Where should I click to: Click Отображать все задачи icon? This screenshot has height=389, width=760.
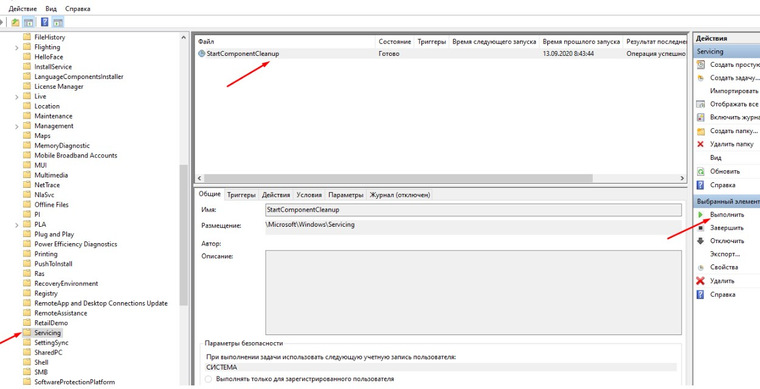click(x=700, y=104)
